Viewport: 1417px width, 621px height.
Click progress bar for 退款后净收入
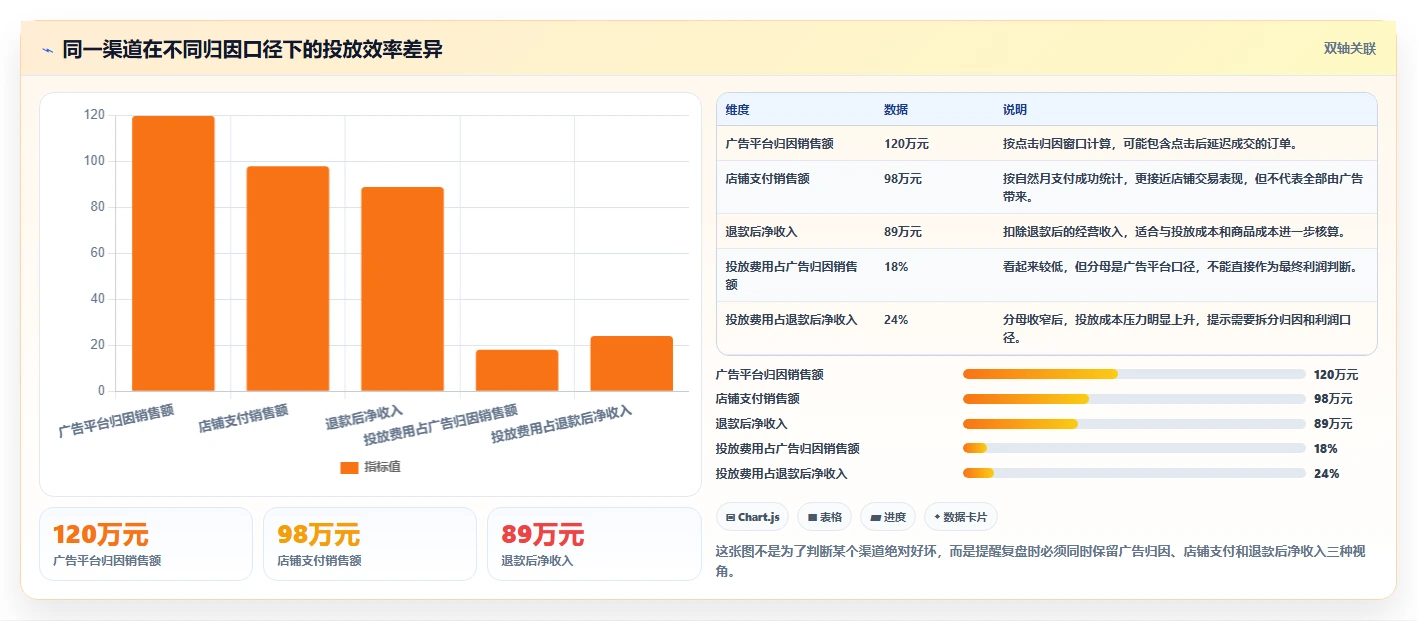[x=1134, y=424]
